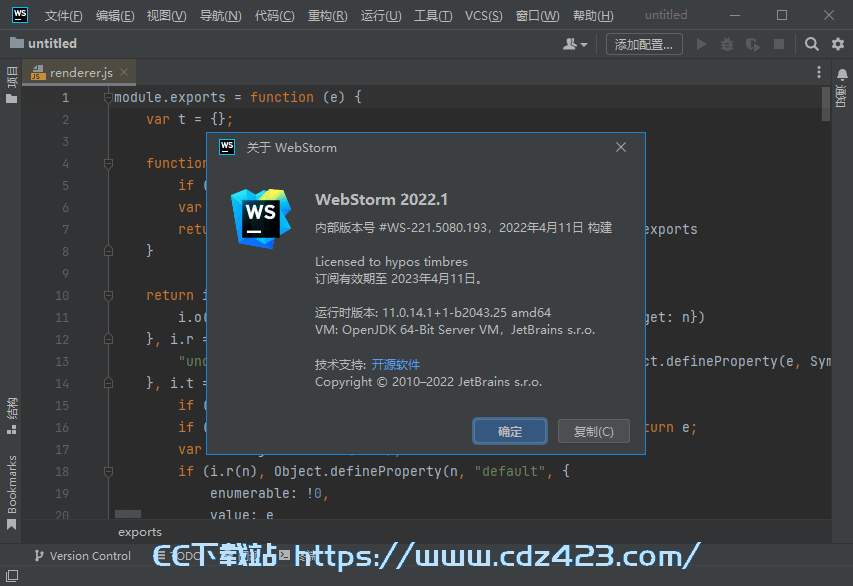Open the editor tab options three-dot menu
This screenshot has height=586, width=853.
point(819,72)
